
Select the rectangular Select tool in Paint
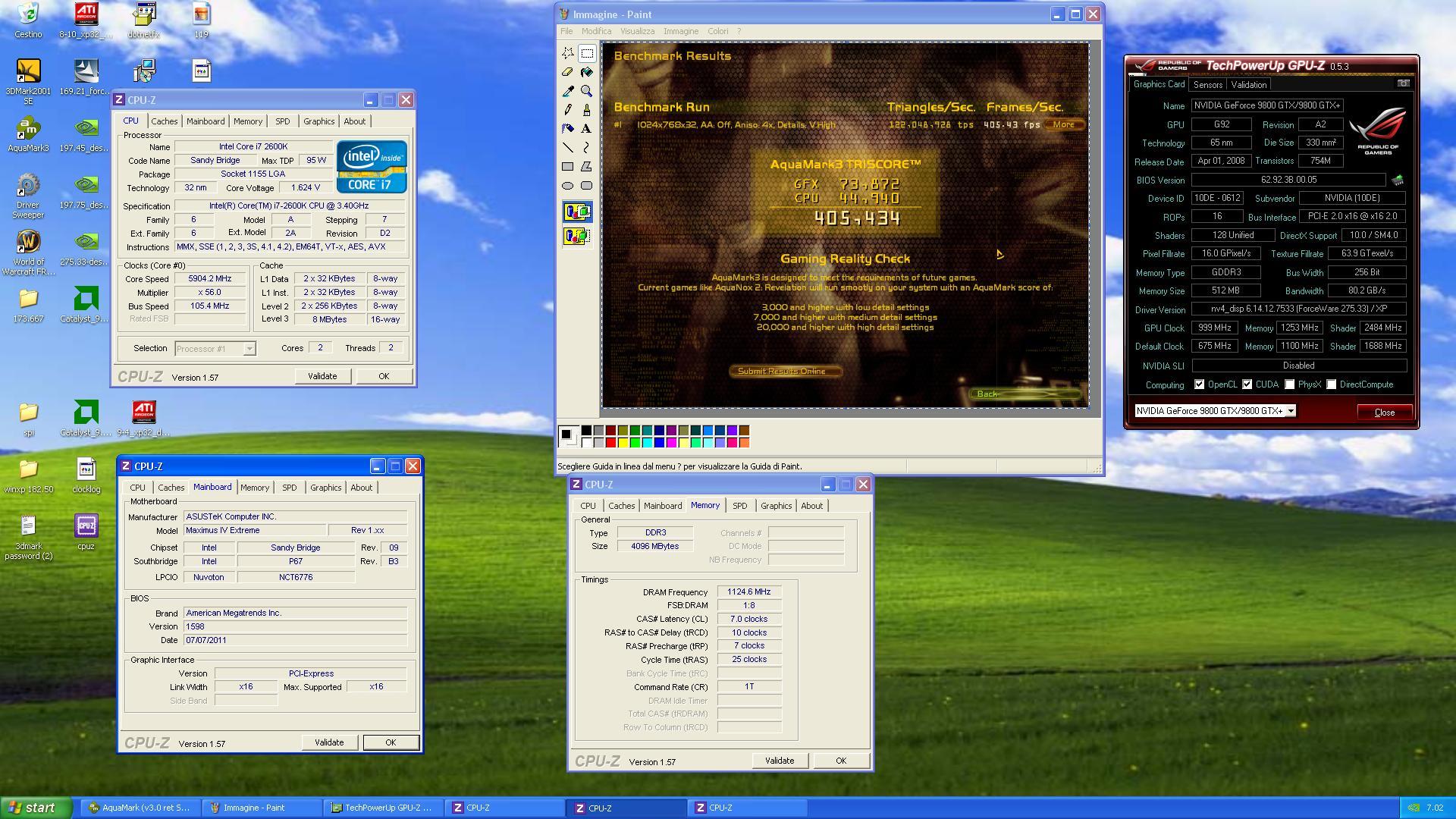click(x=587, y=53)
